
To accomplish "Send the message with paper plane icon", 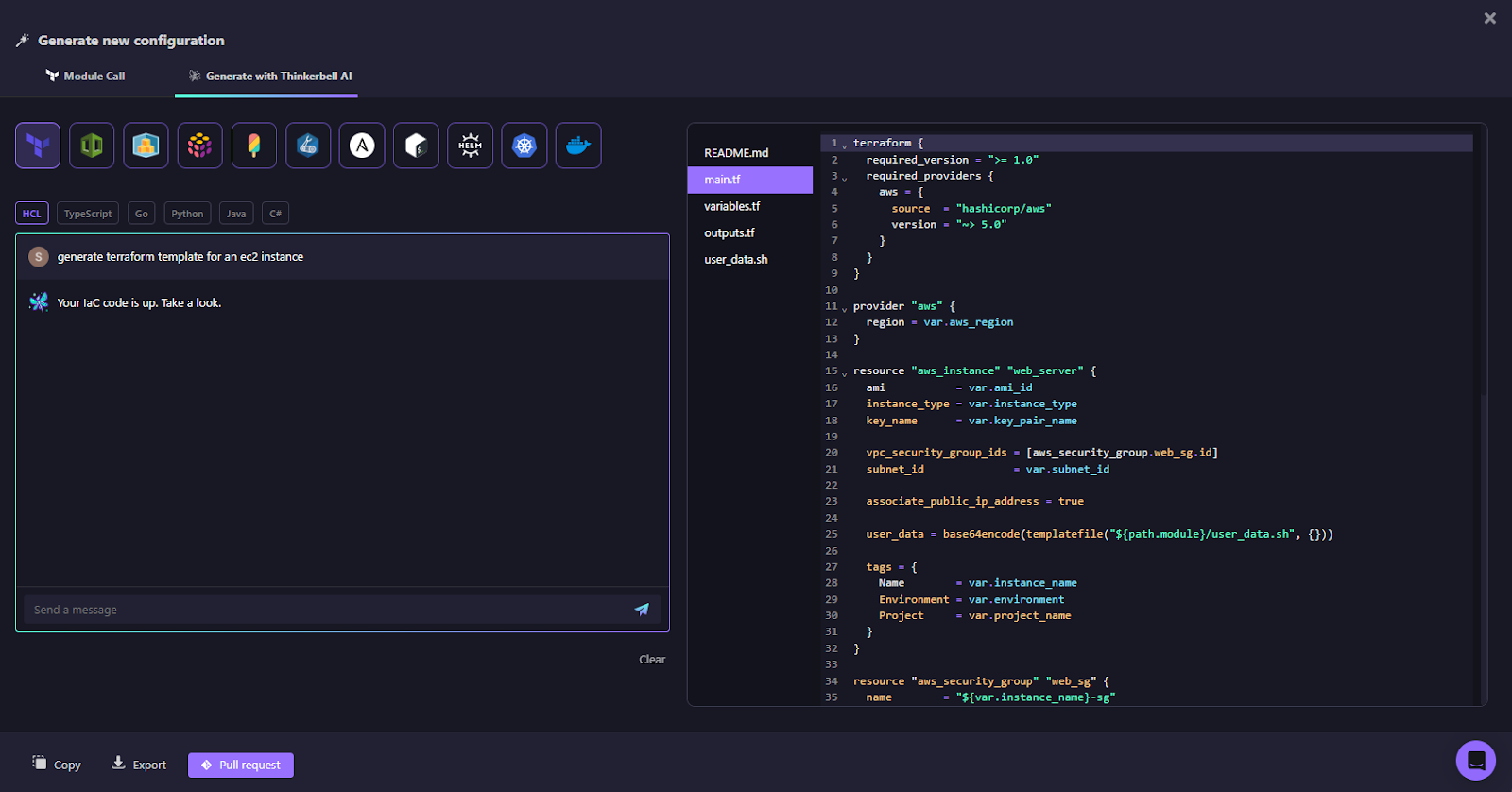I will 642,610.
